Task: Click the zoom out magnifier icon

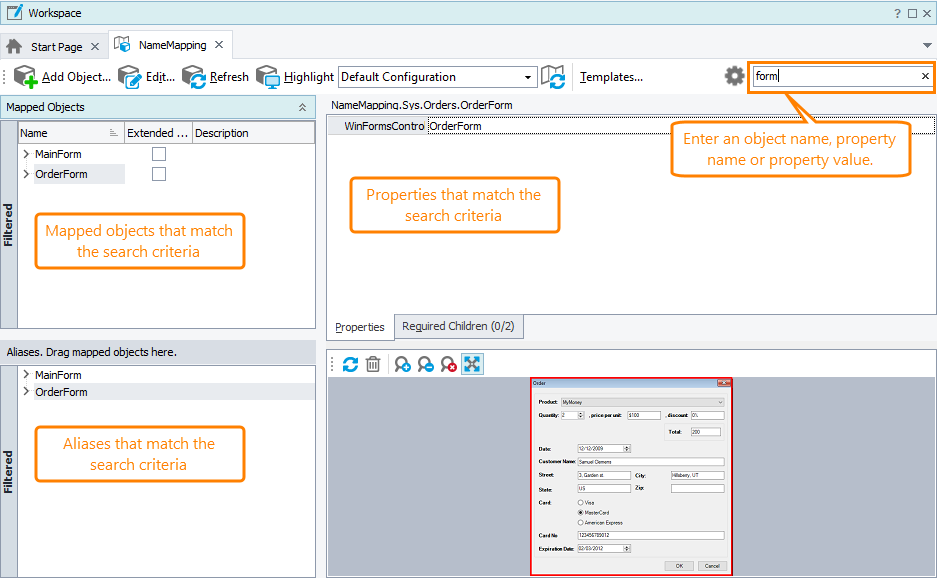Action: [x=425, y=365]
